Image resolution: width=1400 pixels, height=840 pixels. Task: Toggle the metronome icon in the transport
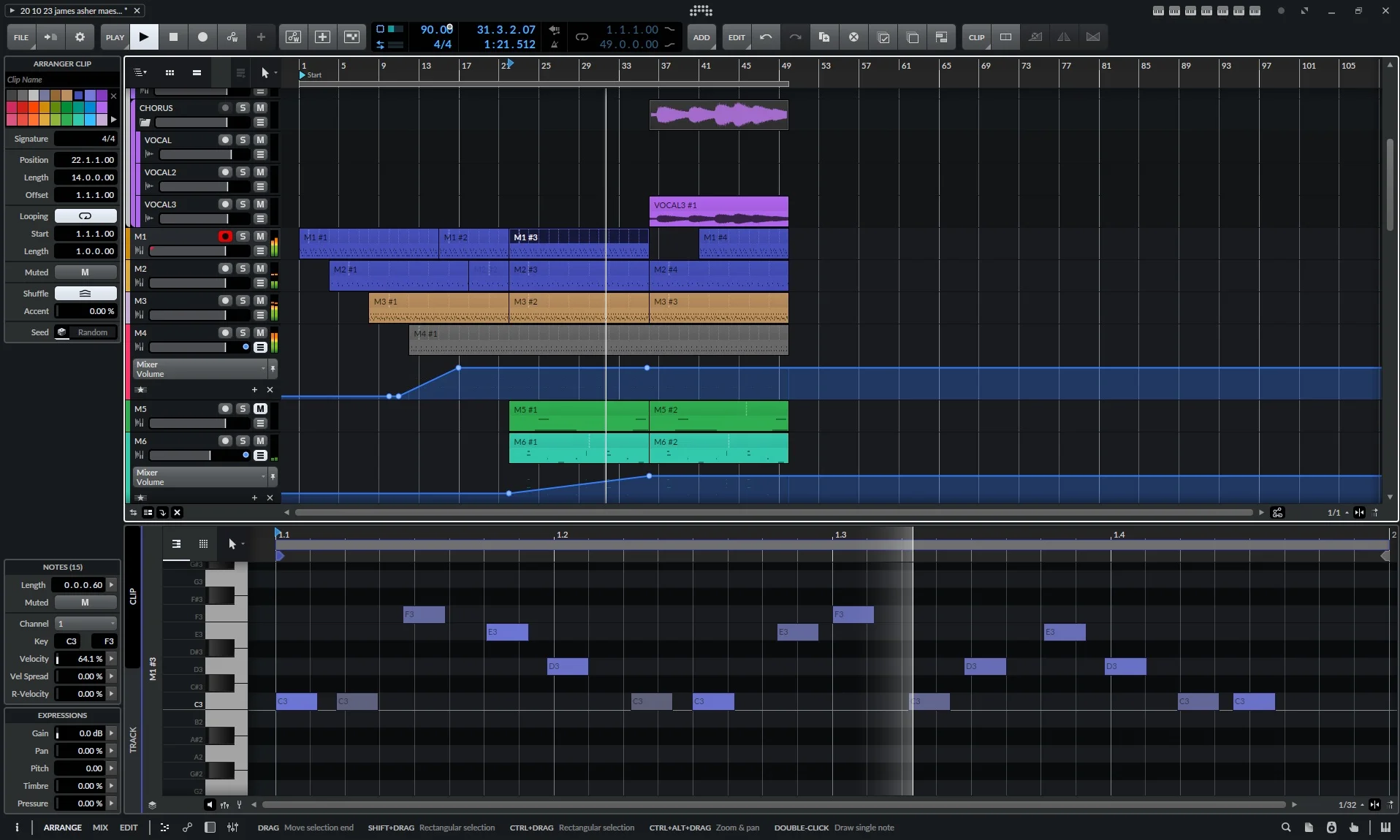pos(555,45)
